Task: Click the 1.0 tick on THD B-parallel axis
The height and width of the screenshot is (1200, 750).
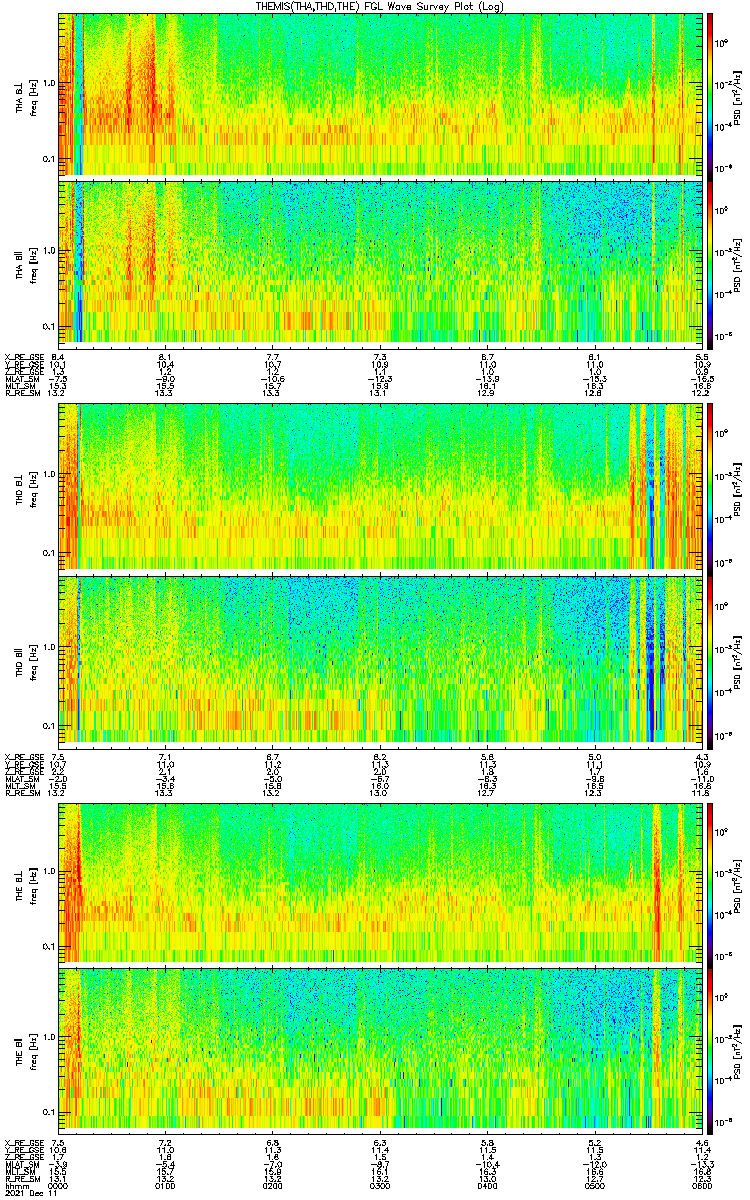Action: [x=49, y=647]
